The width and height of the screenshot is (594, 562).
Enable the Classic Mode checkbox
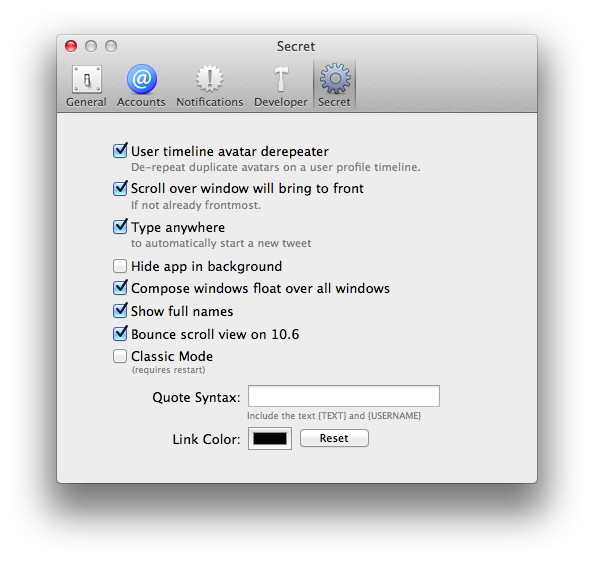point(120,356)
